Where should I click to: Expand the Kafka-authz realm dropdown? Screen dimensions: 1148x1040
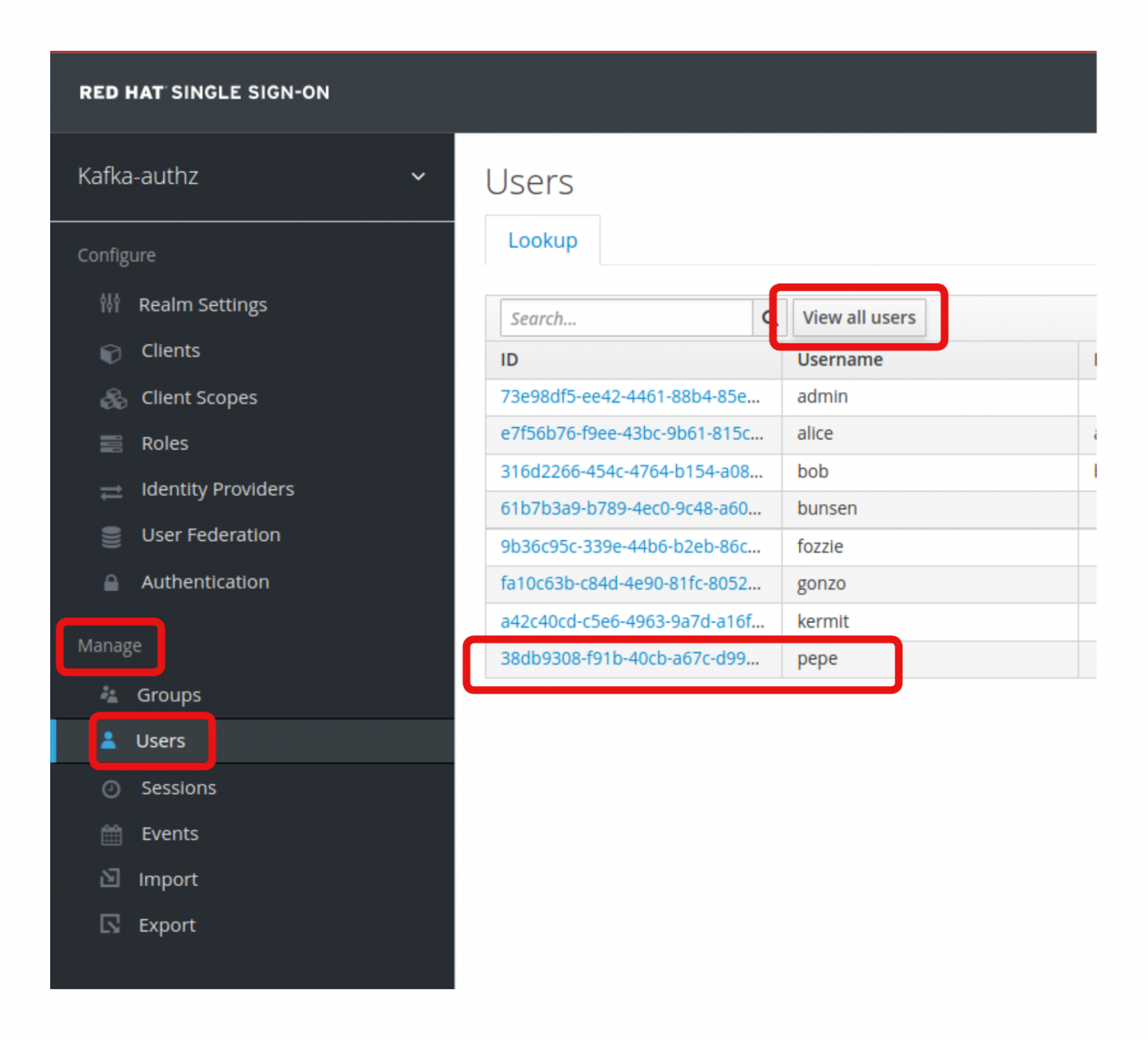click(x=418, y=176)
